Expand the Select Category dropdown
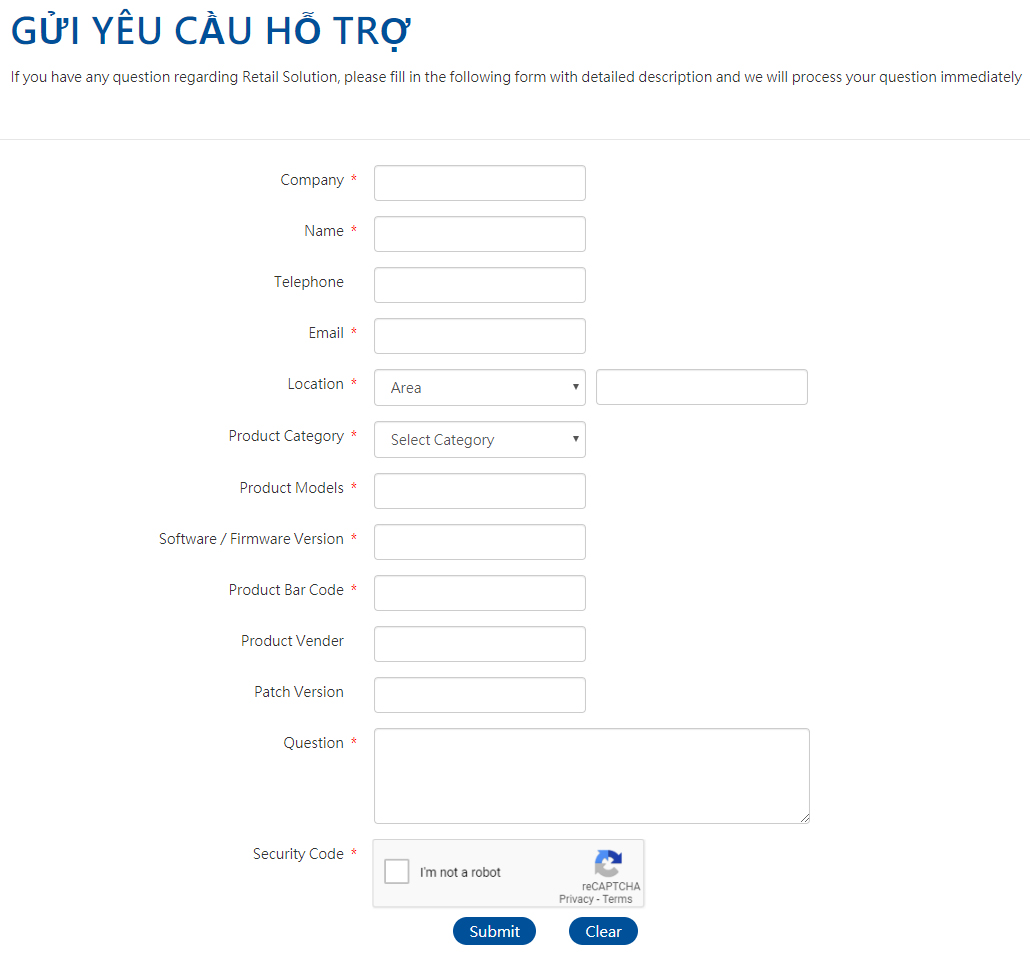Image resolution: width=1030 pixels, height=960 pixels. click(480, 440)
